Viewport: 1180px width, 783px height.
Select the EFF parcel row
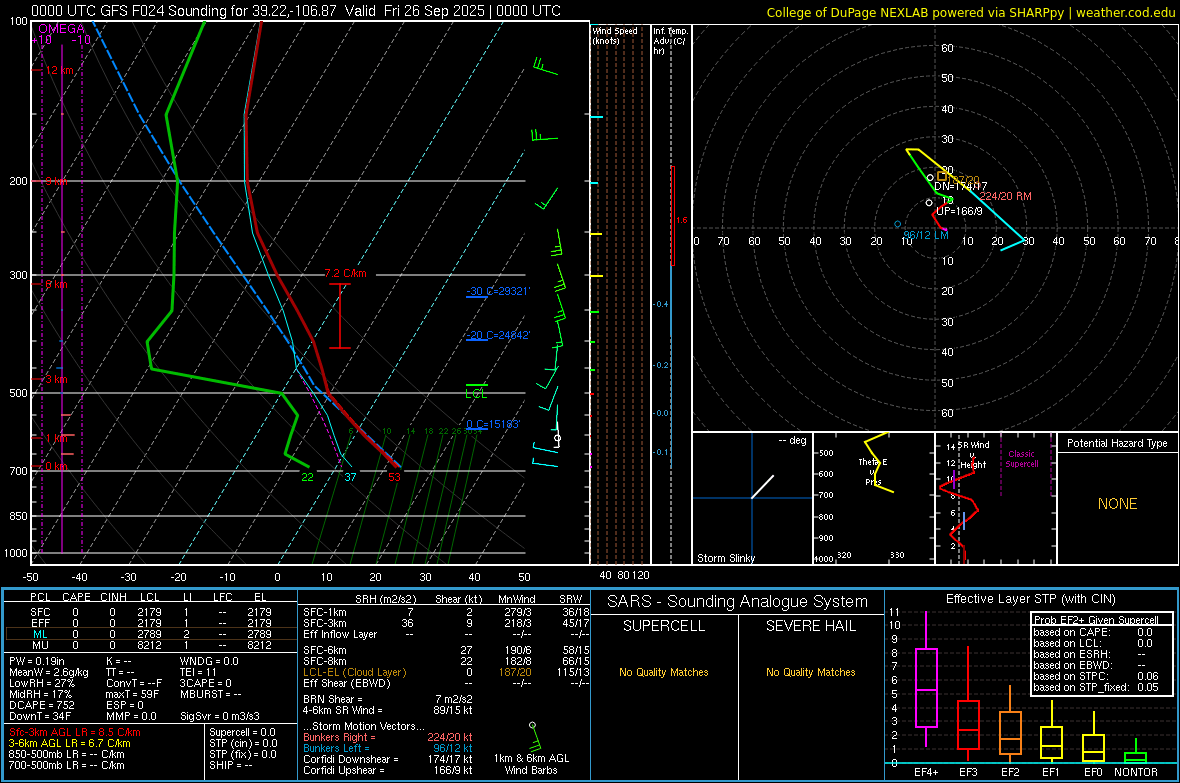[x=151, y=623]
